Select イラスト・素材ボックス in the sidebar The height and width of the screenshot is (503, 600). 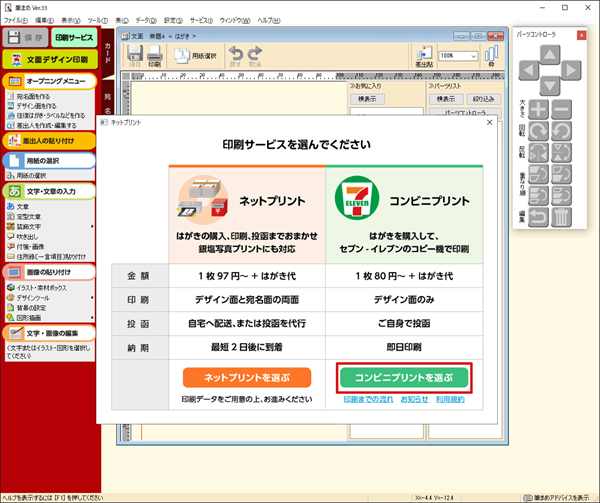click(37, 288)
